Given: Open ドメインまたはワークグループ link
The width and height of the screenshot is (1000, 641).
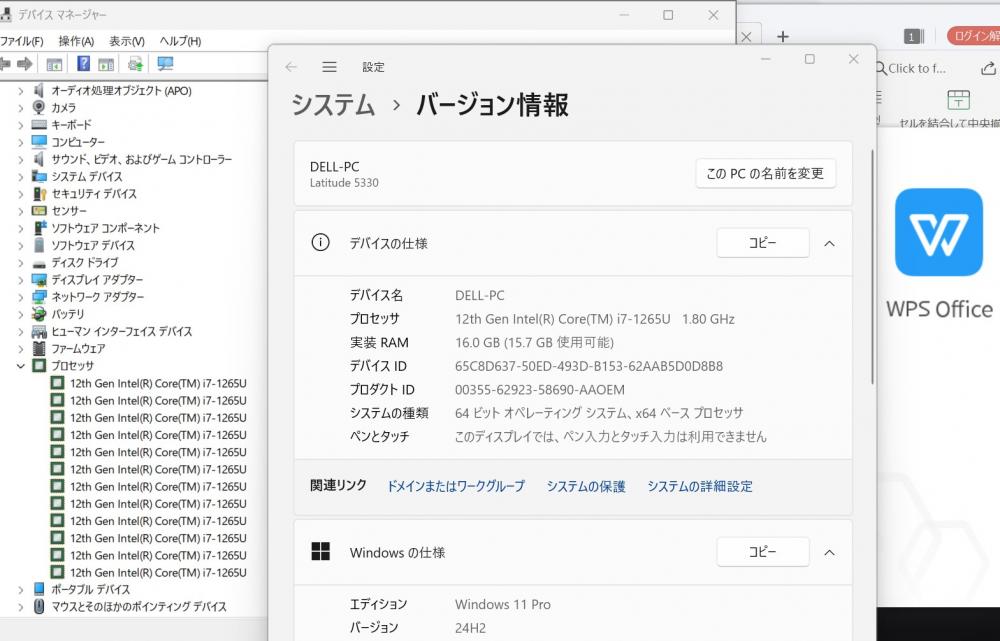Looking at the screenshot, I should [x=455, y=486].
